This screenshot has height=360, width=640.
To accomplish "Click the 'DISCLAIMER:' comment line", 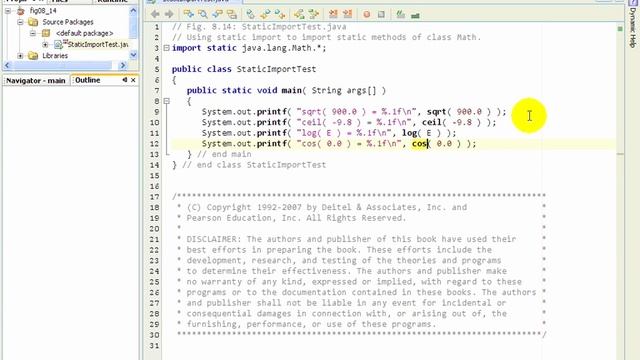I will 351,239.
